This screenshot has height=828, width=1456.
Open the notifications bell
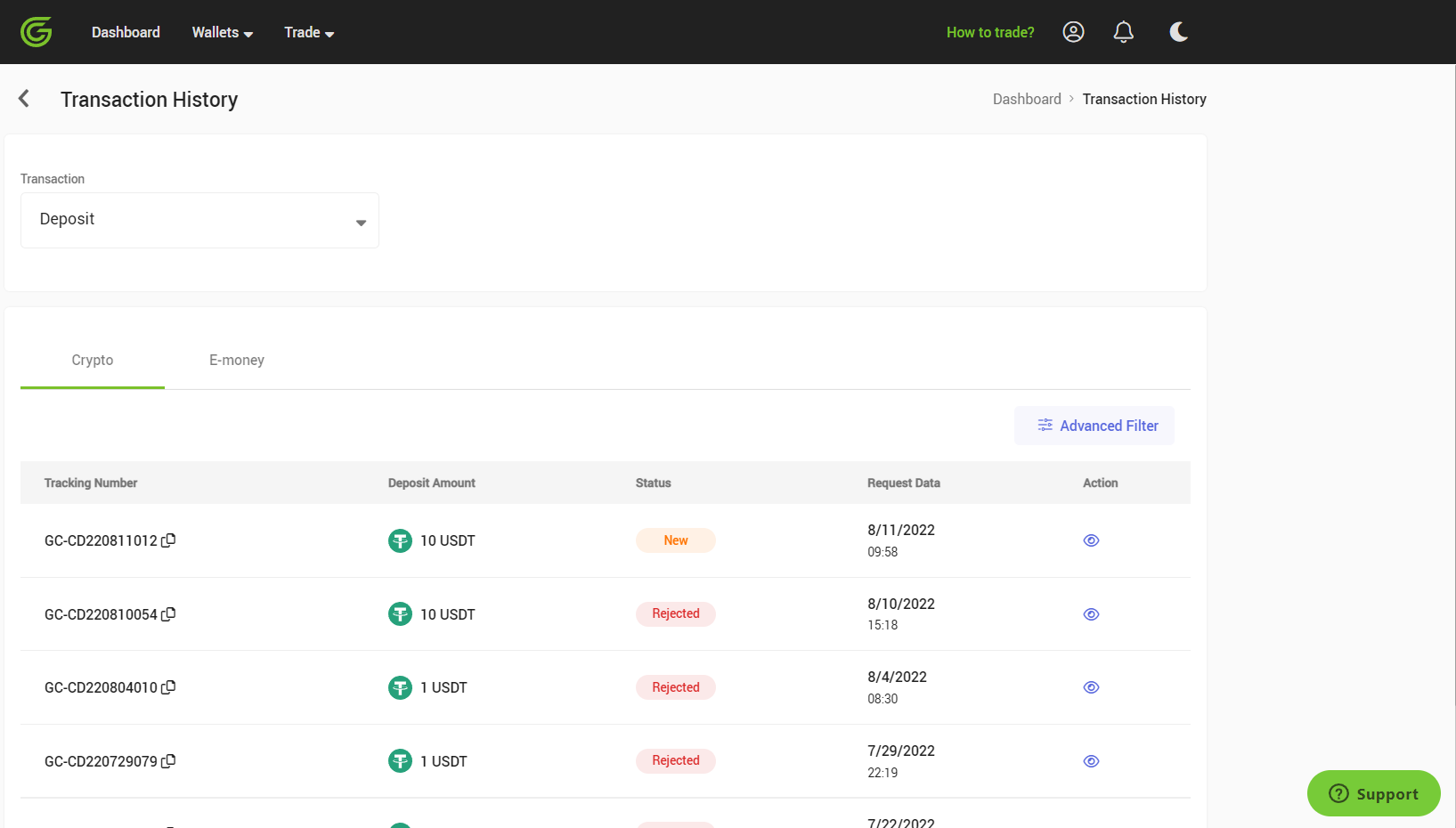coord(1124,32)
